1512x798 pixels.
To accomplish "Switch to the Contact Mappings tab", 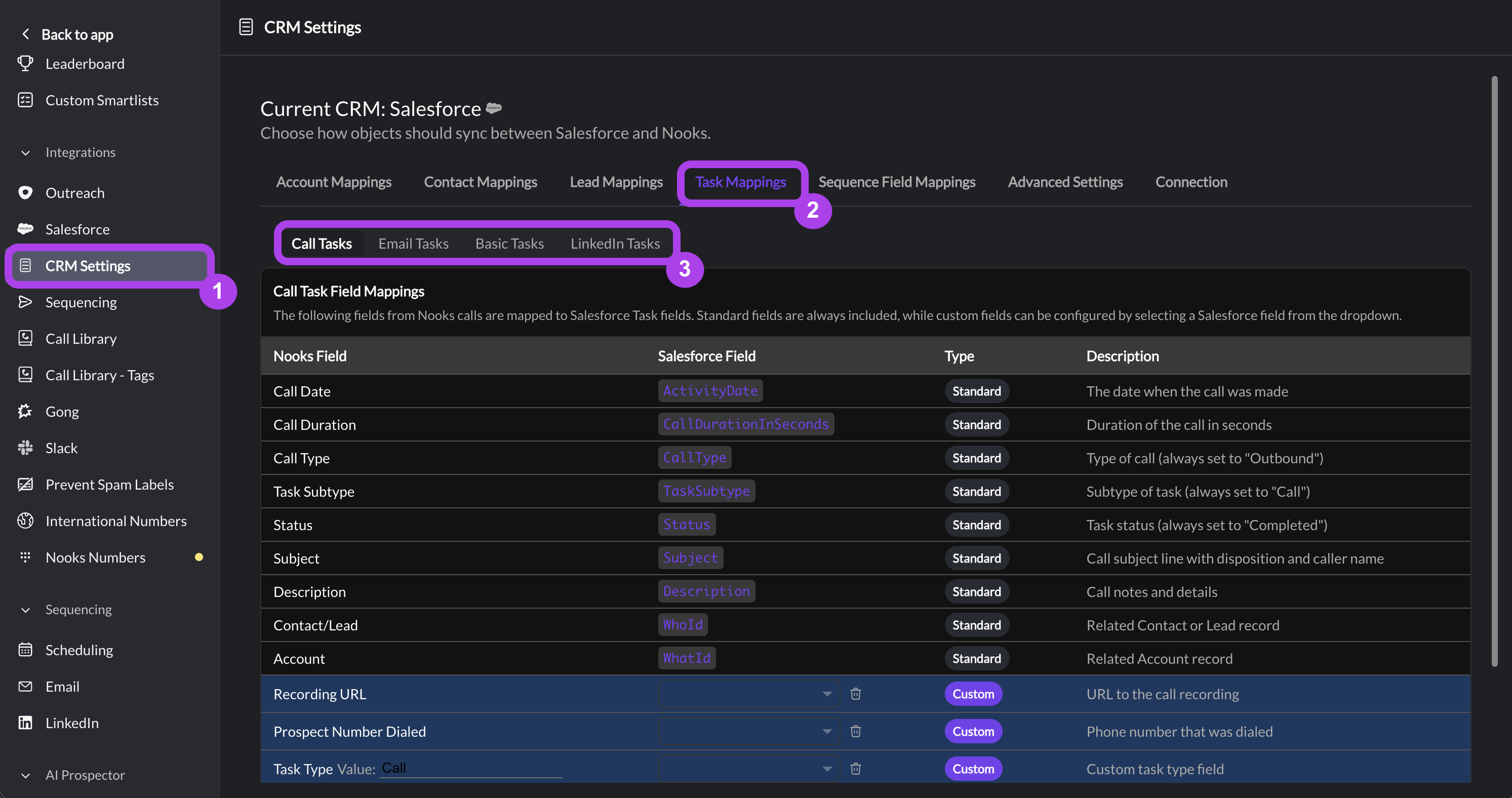I will click(x=480, y=182).
